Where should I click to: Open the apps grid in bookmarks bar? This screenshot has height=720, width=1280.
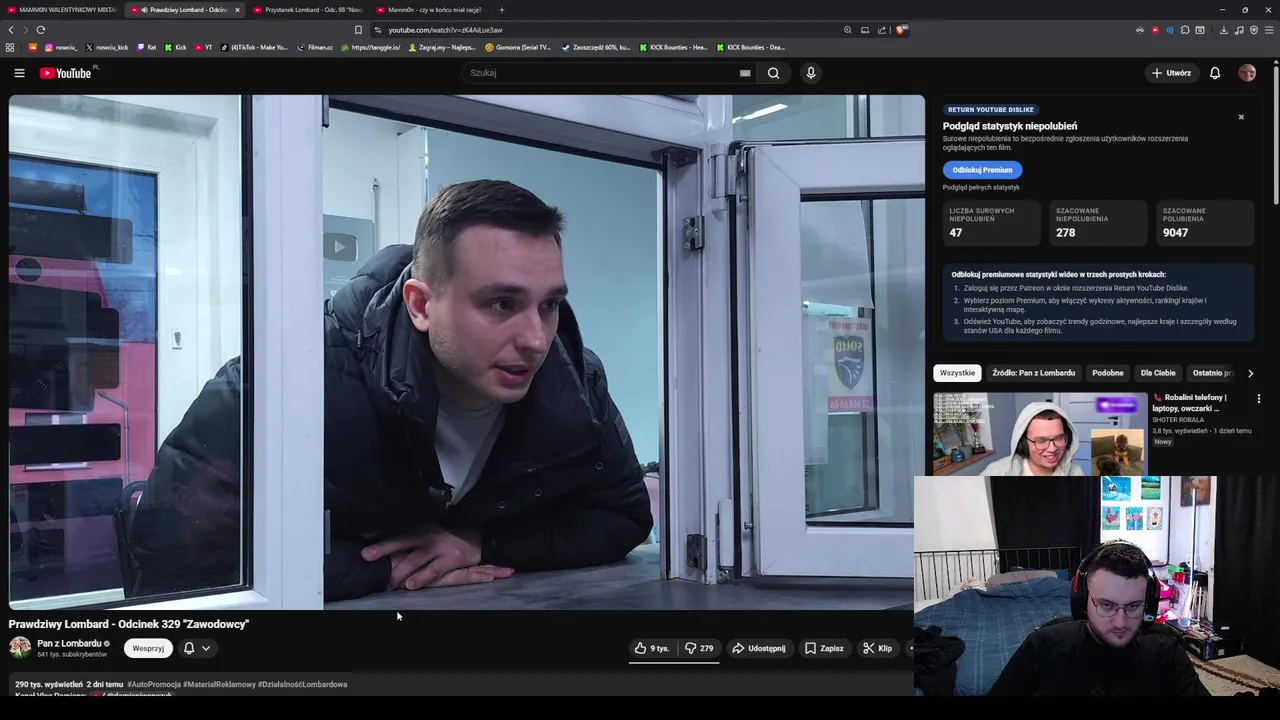click(10, 47)
